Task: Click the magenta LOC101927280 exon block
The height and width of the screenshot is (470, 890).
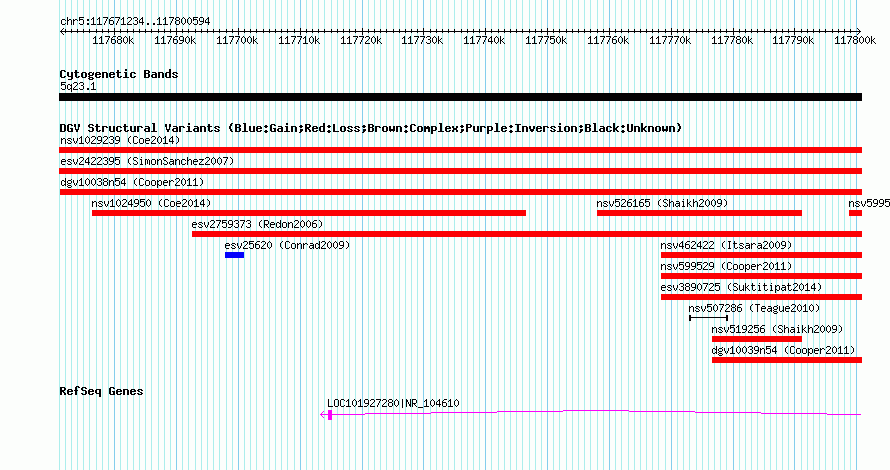Action: click(x=330, y=415)
